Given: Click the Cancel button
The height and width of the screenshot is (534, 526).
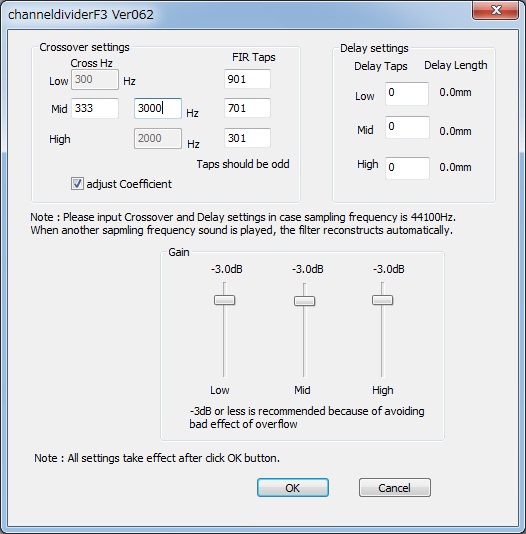Looking at the screenshot, I should 395,488.
